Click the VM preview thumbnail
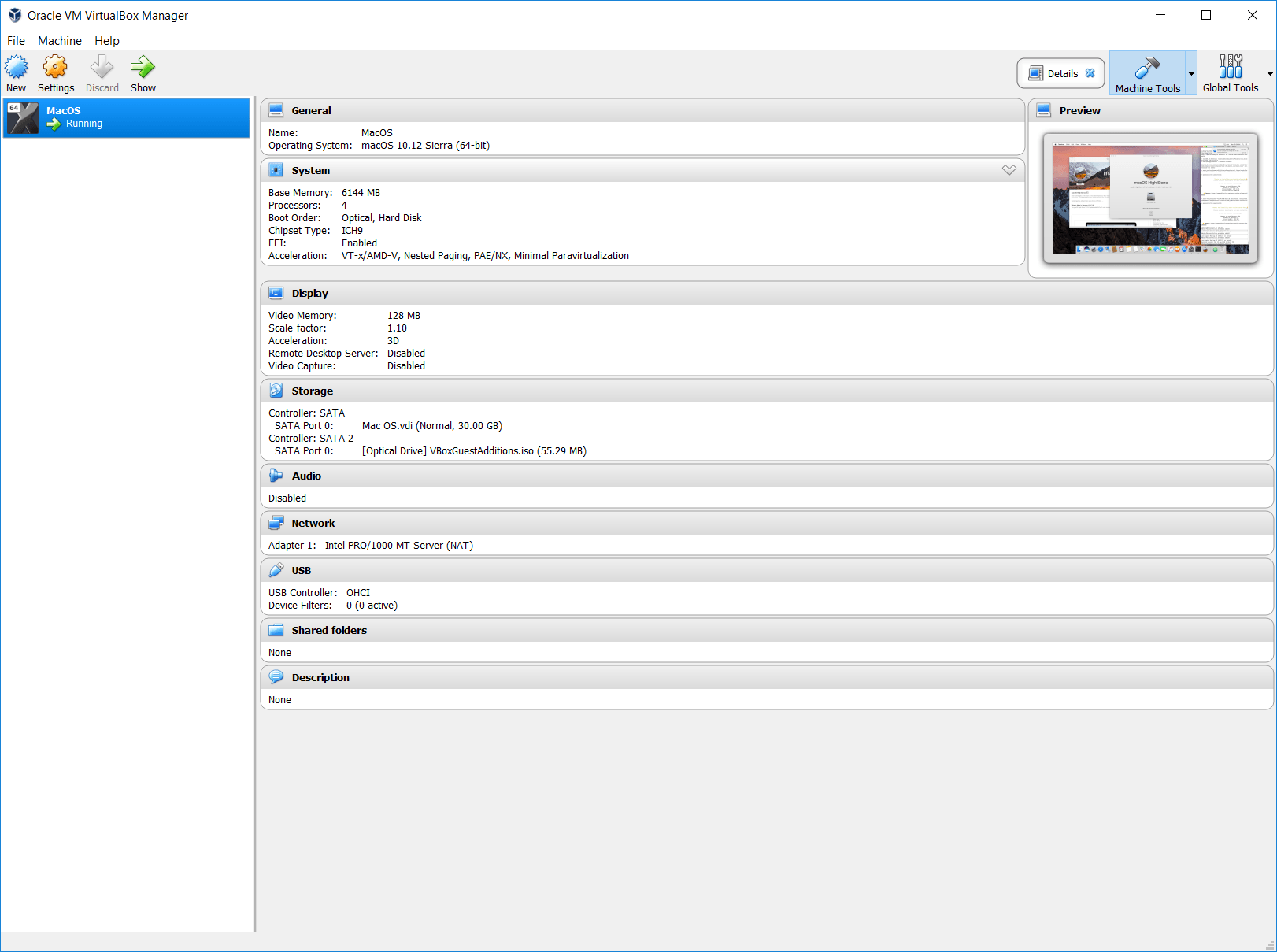 pos(1150,198)
